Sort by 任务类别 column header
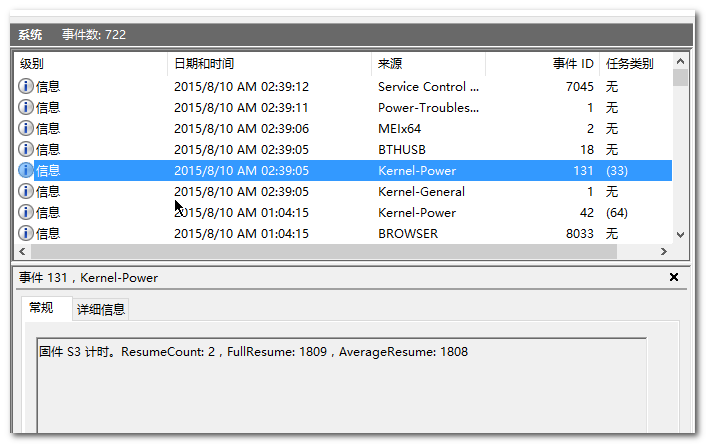 click(x=636, y=63)
